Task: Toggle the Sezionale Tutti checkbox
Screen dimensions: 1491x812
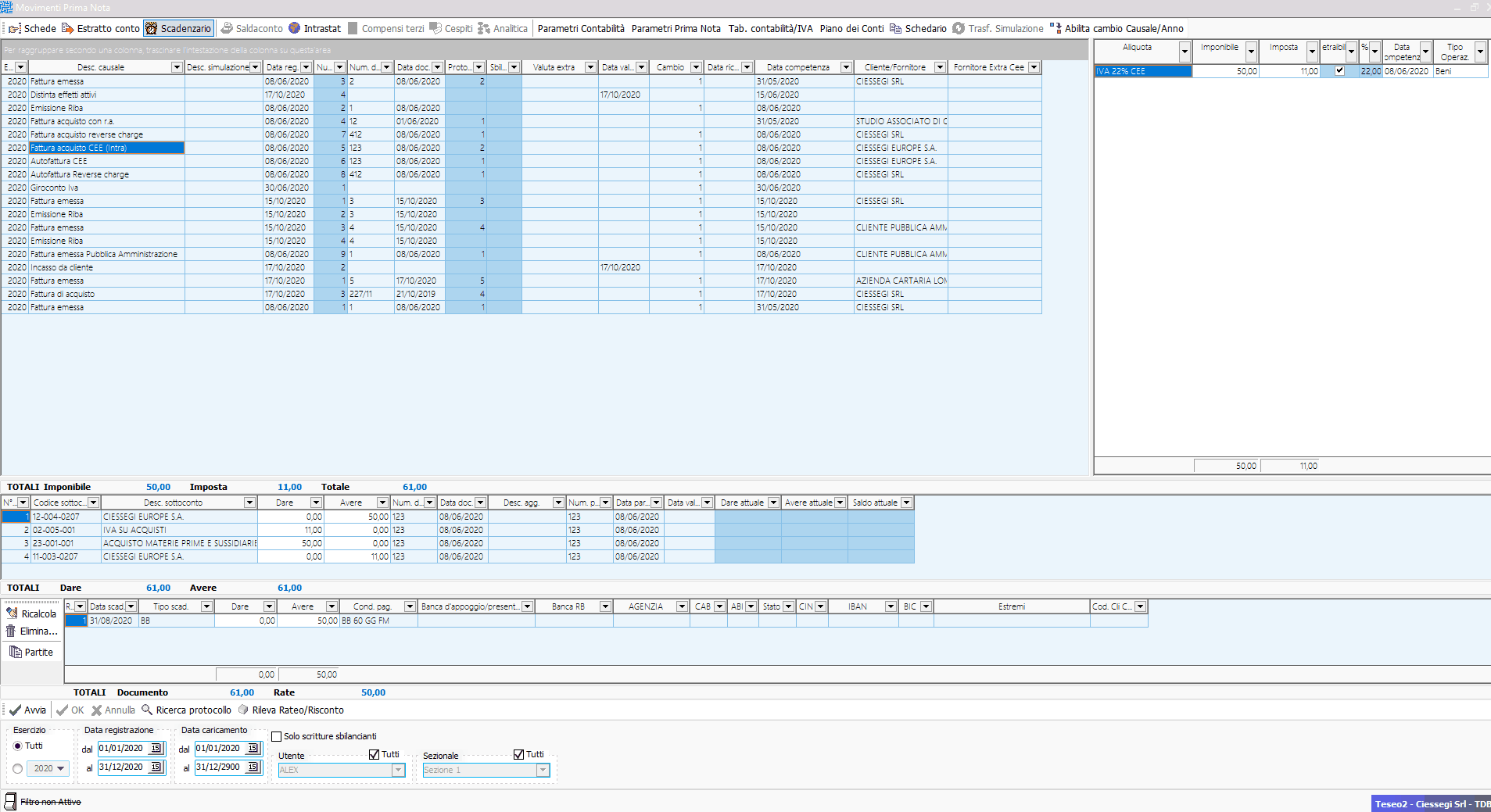Action: point(518,754)
